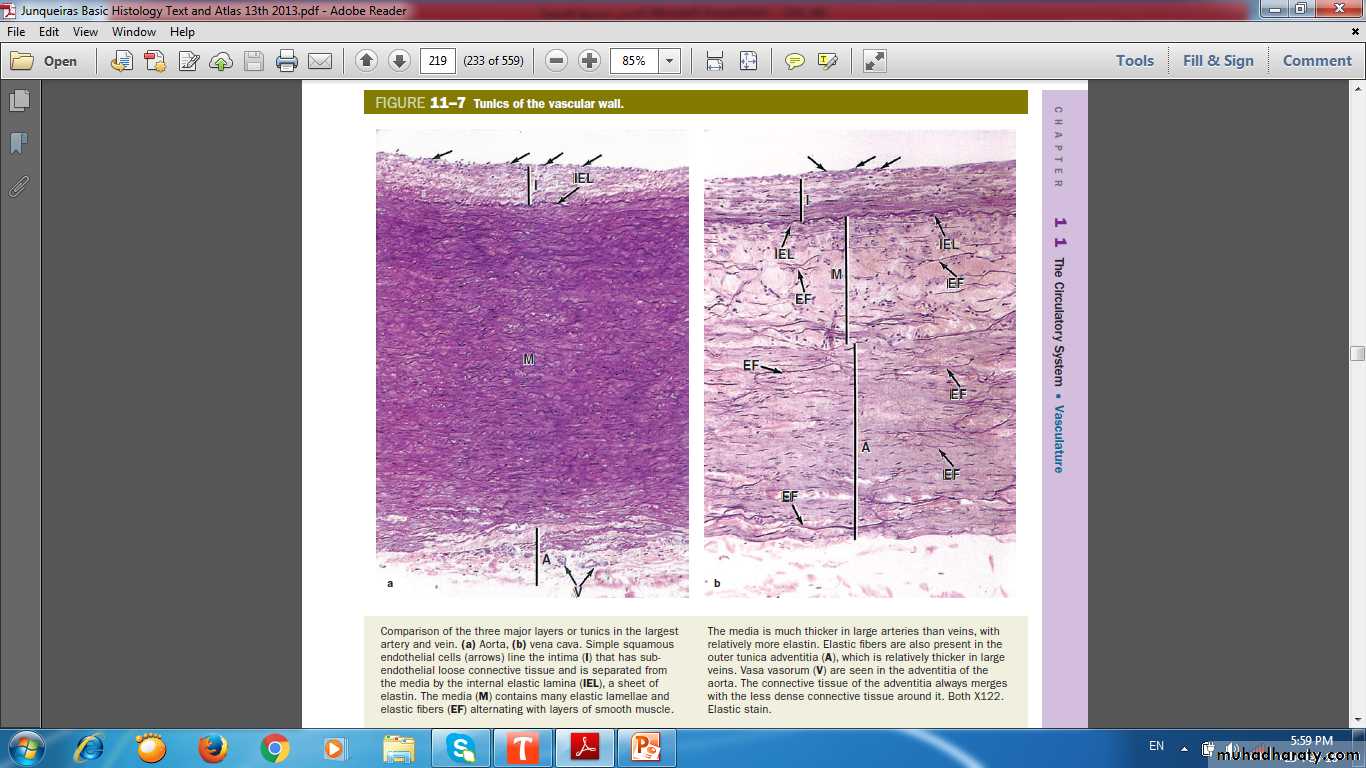This screenshot has width=1366, height=768.
Task: Open the Window menu
Action: tap(133, 32)
